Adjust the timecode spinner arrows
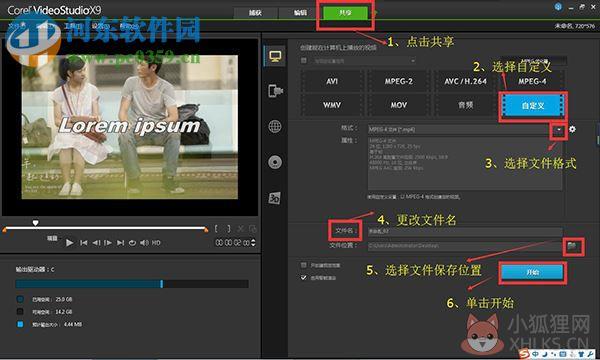 (x=253, y=243)
